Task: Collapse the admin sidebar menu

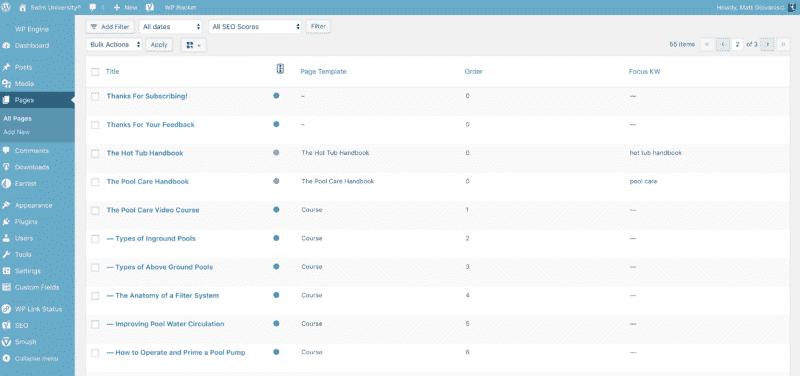Action: click(37, 358)
